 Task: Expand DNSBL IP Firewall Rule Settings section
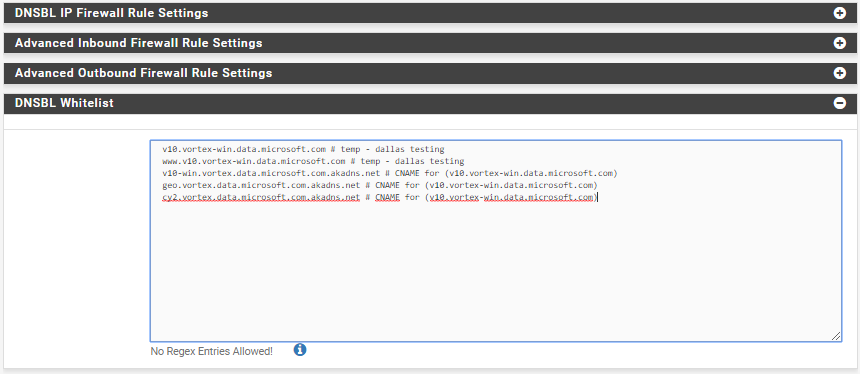click(839, 13)
